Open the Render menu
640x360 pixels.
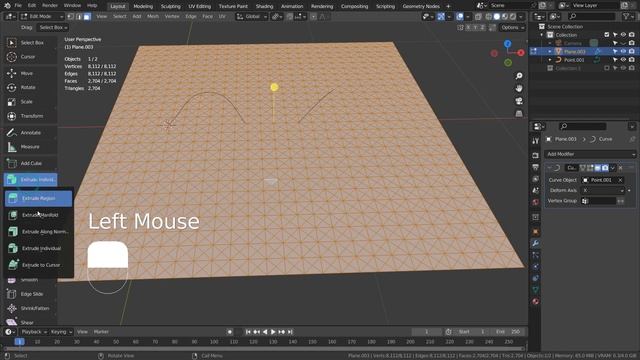(x=50, y=6)
